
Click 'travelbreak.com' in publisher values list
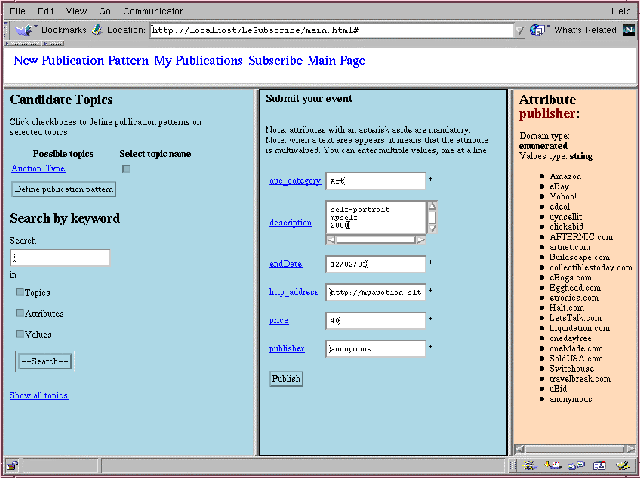click(580, 378)
